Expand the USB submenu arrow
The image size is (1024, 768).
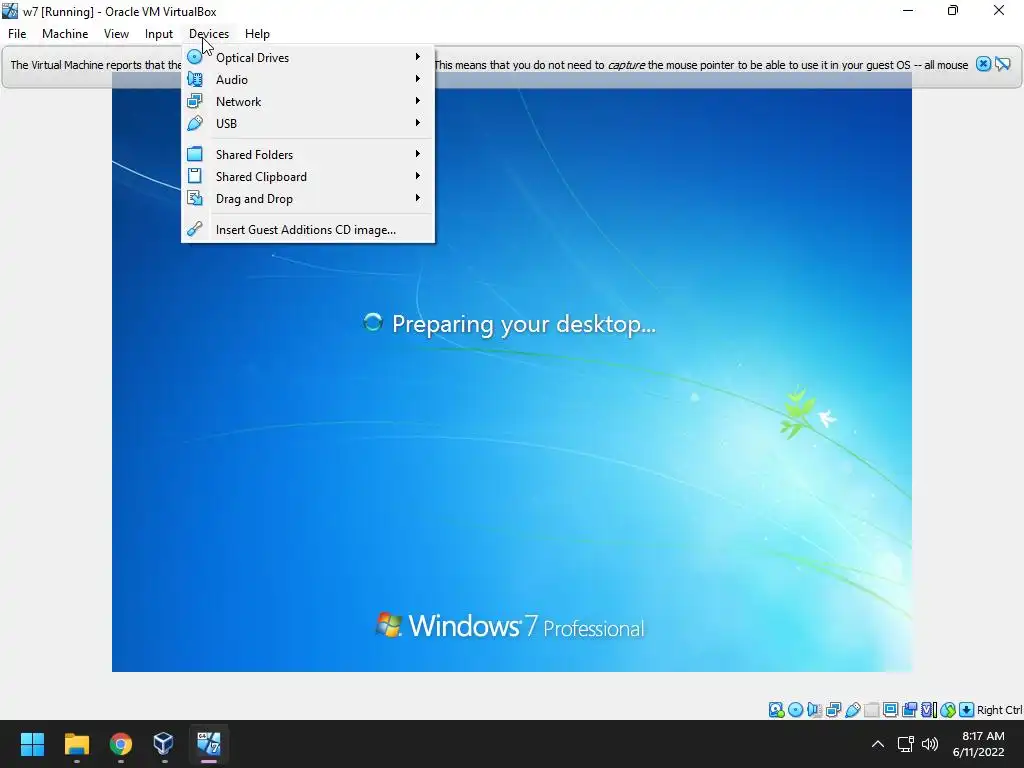(x=417, y=123)
